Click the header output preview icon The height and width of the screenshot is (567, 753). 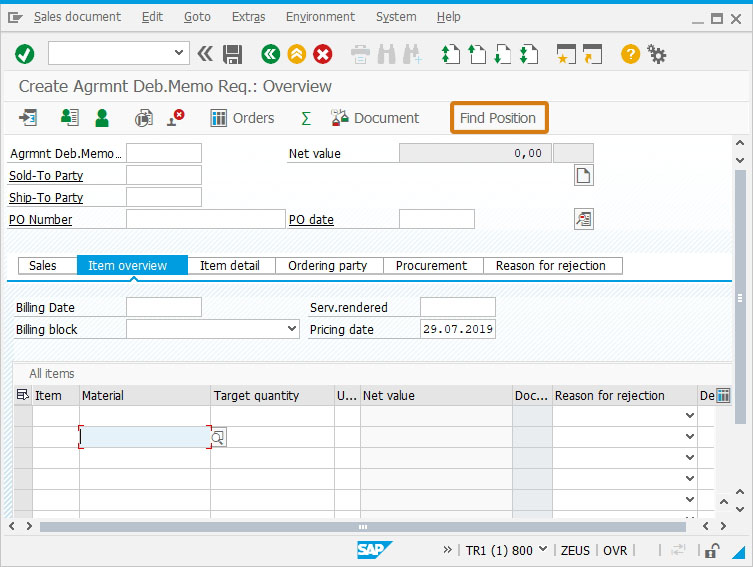point(144,118)
